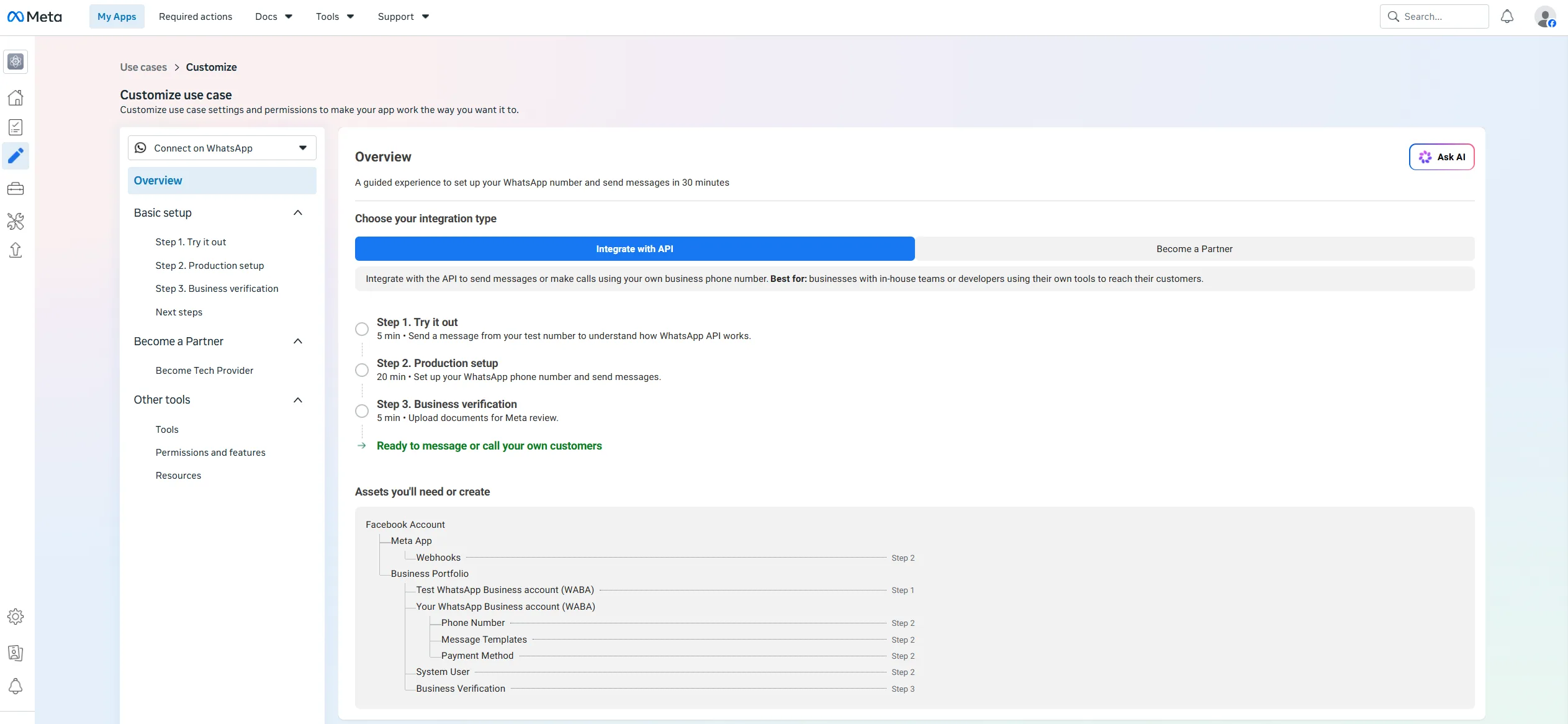Screen dimensions: 1568x724
Task: Go to Dashboard home icon in sidebar
Action: click(16, 97)
